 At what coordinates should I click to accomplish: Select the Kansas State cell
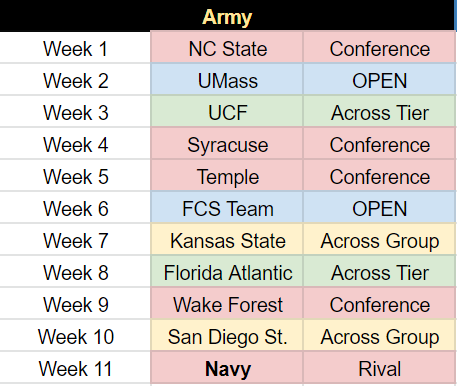coord(227,239)
